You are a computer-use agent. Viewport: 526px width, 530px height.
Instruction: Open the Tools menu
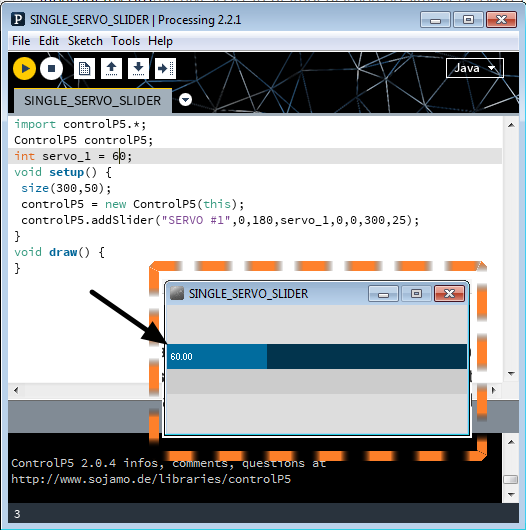(125, 41)
